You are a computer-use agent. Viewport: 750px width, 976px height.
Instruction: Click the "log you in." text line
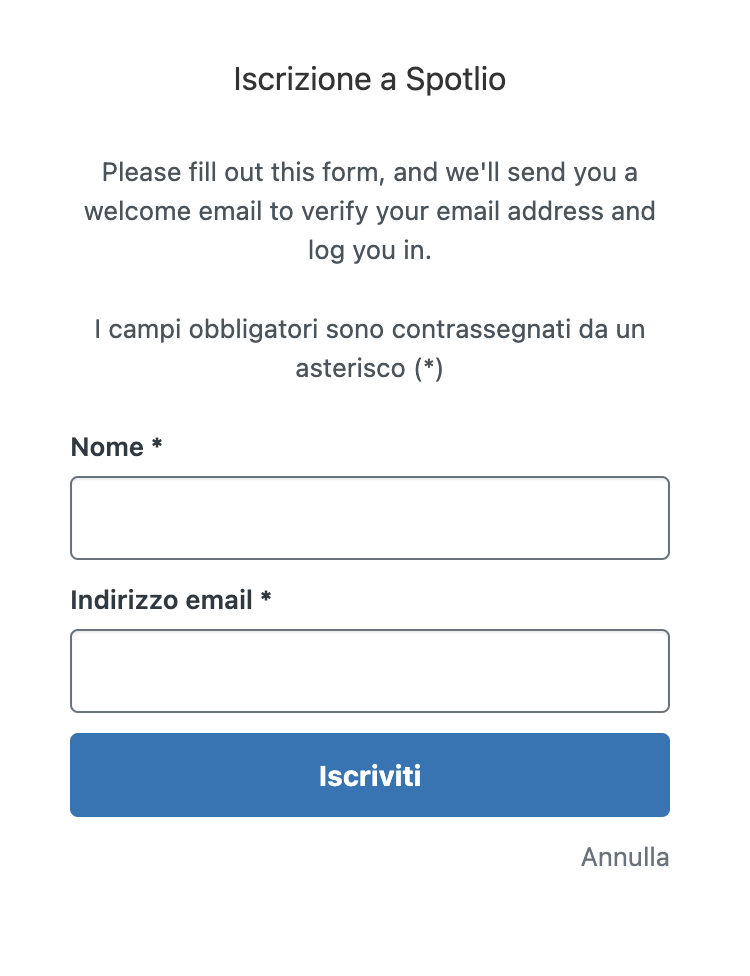click(x=370, y=250)
